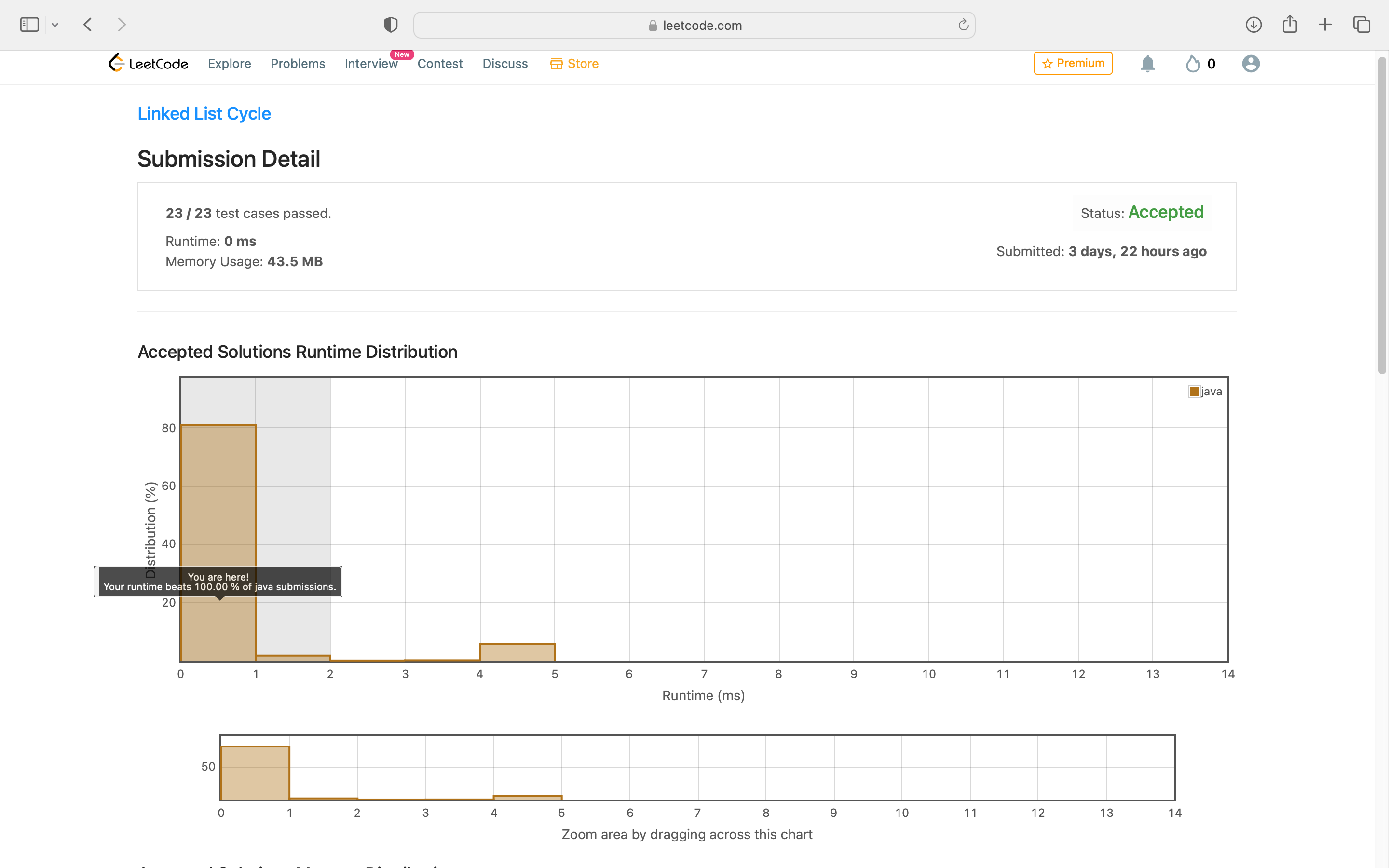
Task: Expand the sidebar tab group chevron
Action: click(55, 25)
